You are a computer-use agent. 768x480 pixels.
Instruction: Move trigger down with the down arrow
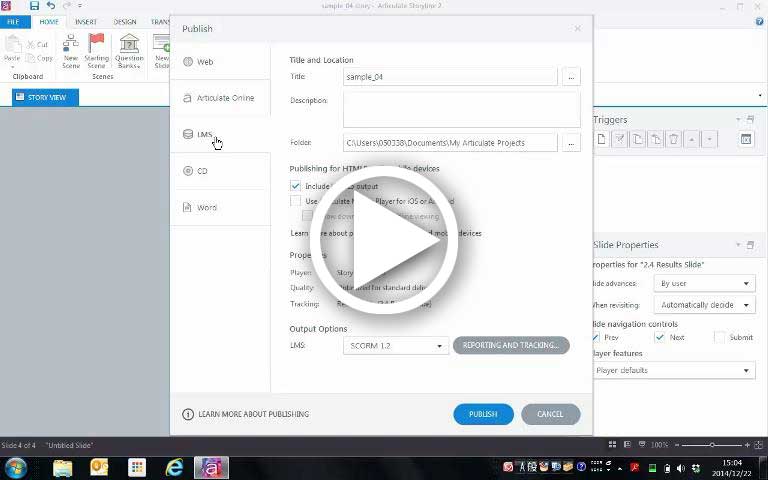point(709,140)
